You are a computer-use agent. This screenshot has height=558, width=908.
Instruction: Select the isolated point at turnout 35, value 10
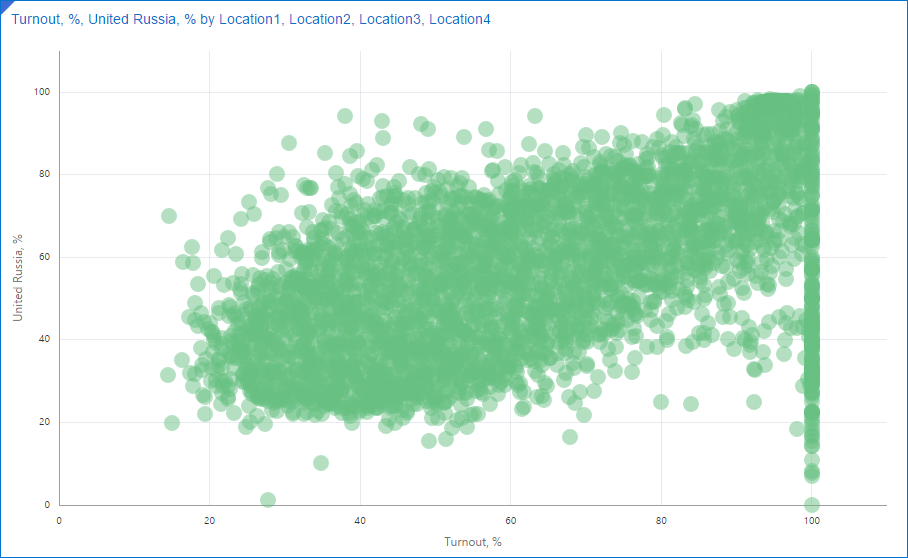click(x=321, y=463)
